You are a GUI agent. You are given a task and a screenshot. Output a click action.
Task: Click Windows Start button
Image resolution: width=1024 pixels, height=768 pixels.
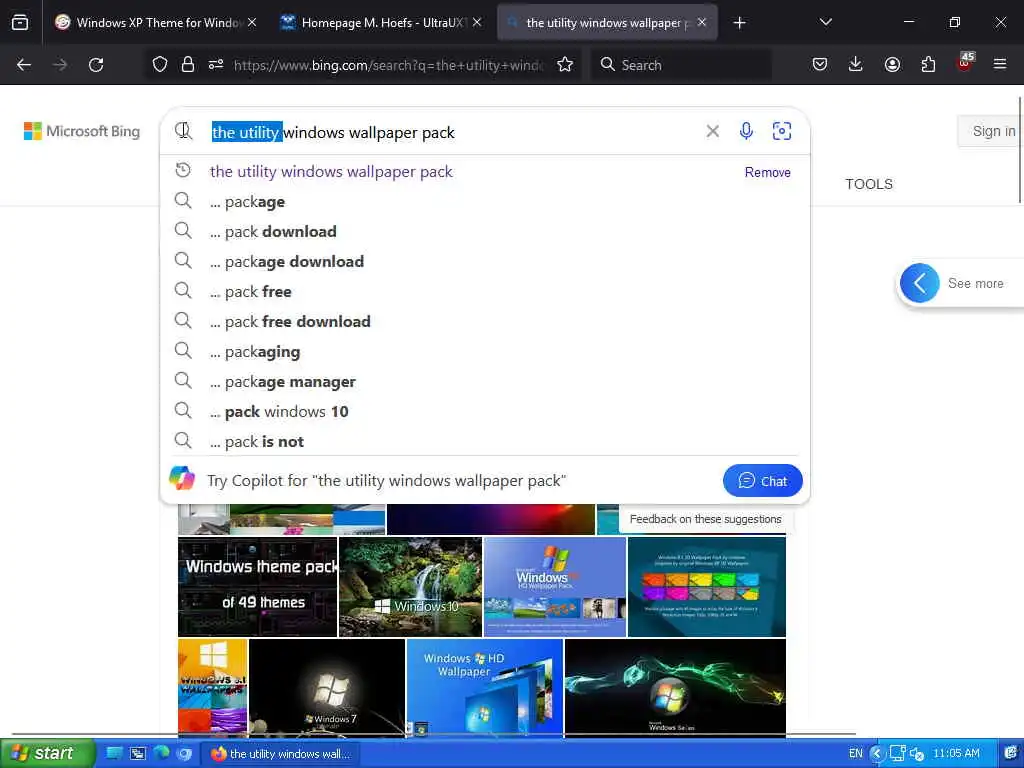(x=46, y=754)
